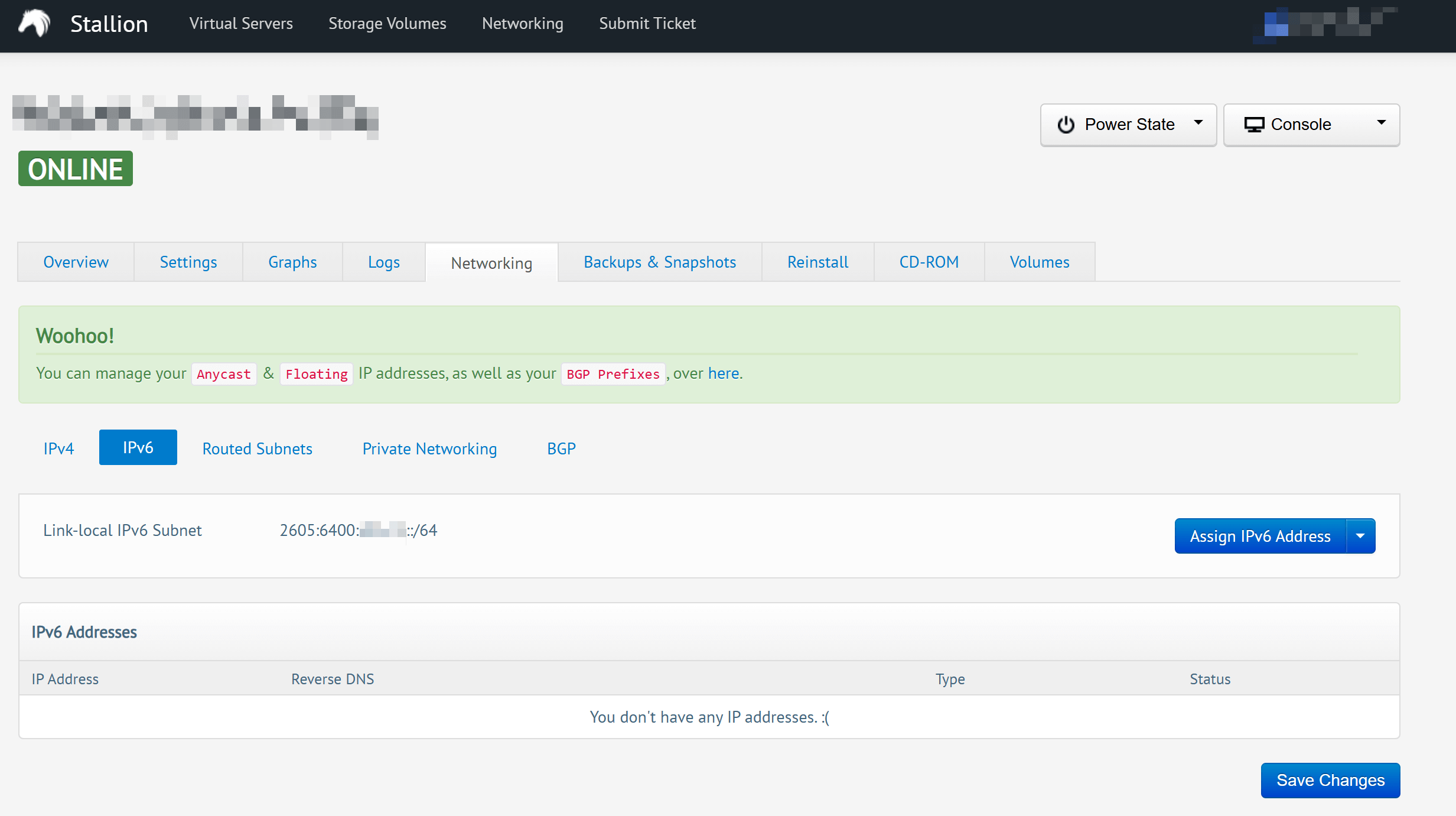
Task: Expand the Console dropdown arrow
Action: point(1381,123)
